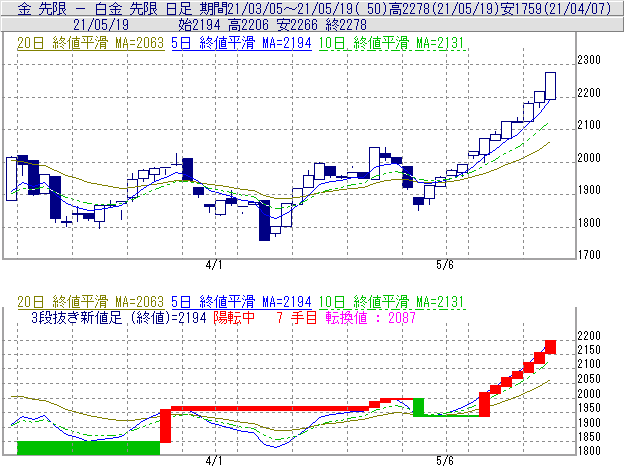Click the 2150 axis label on the lower chart
This screenshot has width=624, height=473.
589,350
